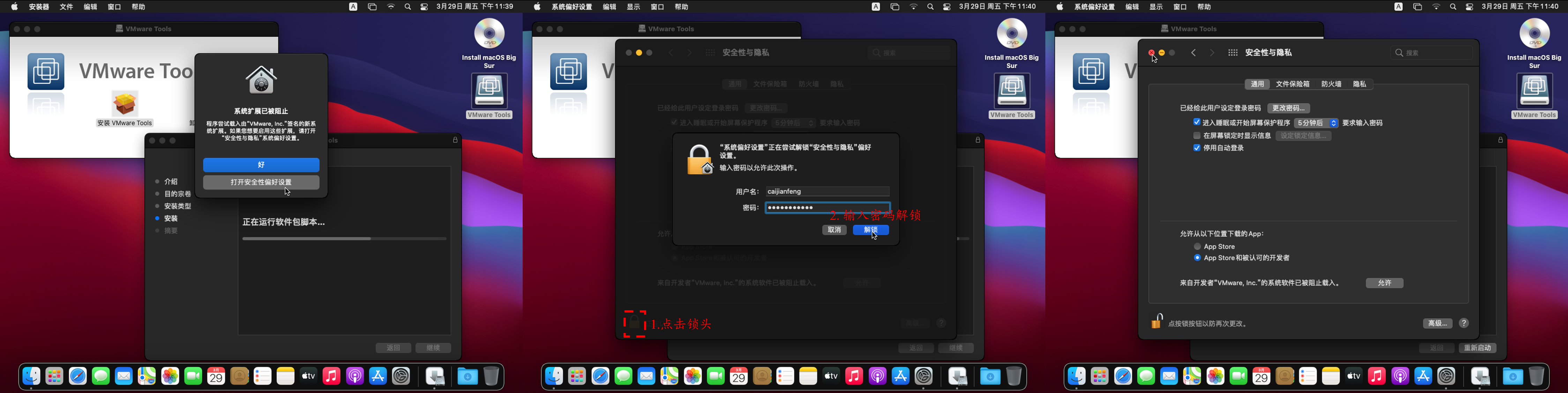Open Spotlight search in the 安装器 menu bar

click(x=408, y=7)
